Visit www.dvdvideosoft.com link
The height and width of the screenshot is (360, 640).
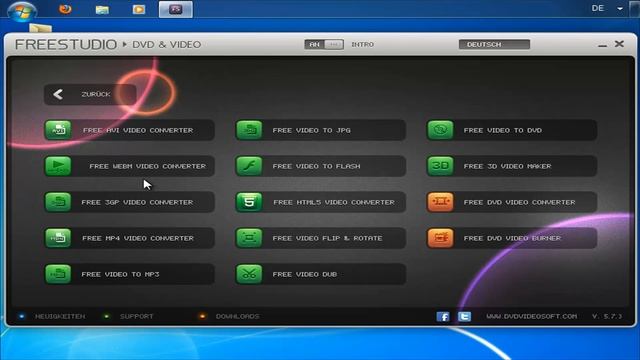[531, 316]
